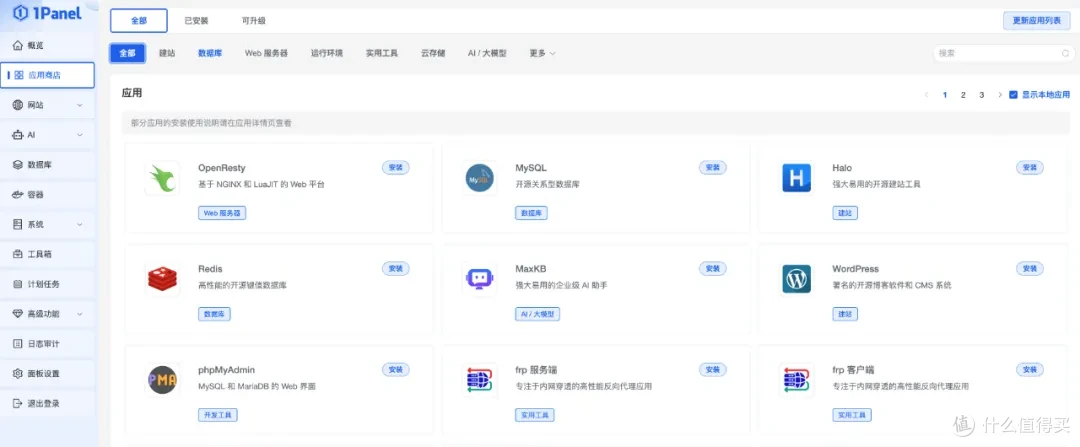The width and height of the screenshot is (1080, 447).
Task: Go to previous page arrow
Action: pyautogui.click(x=926, y=95)
